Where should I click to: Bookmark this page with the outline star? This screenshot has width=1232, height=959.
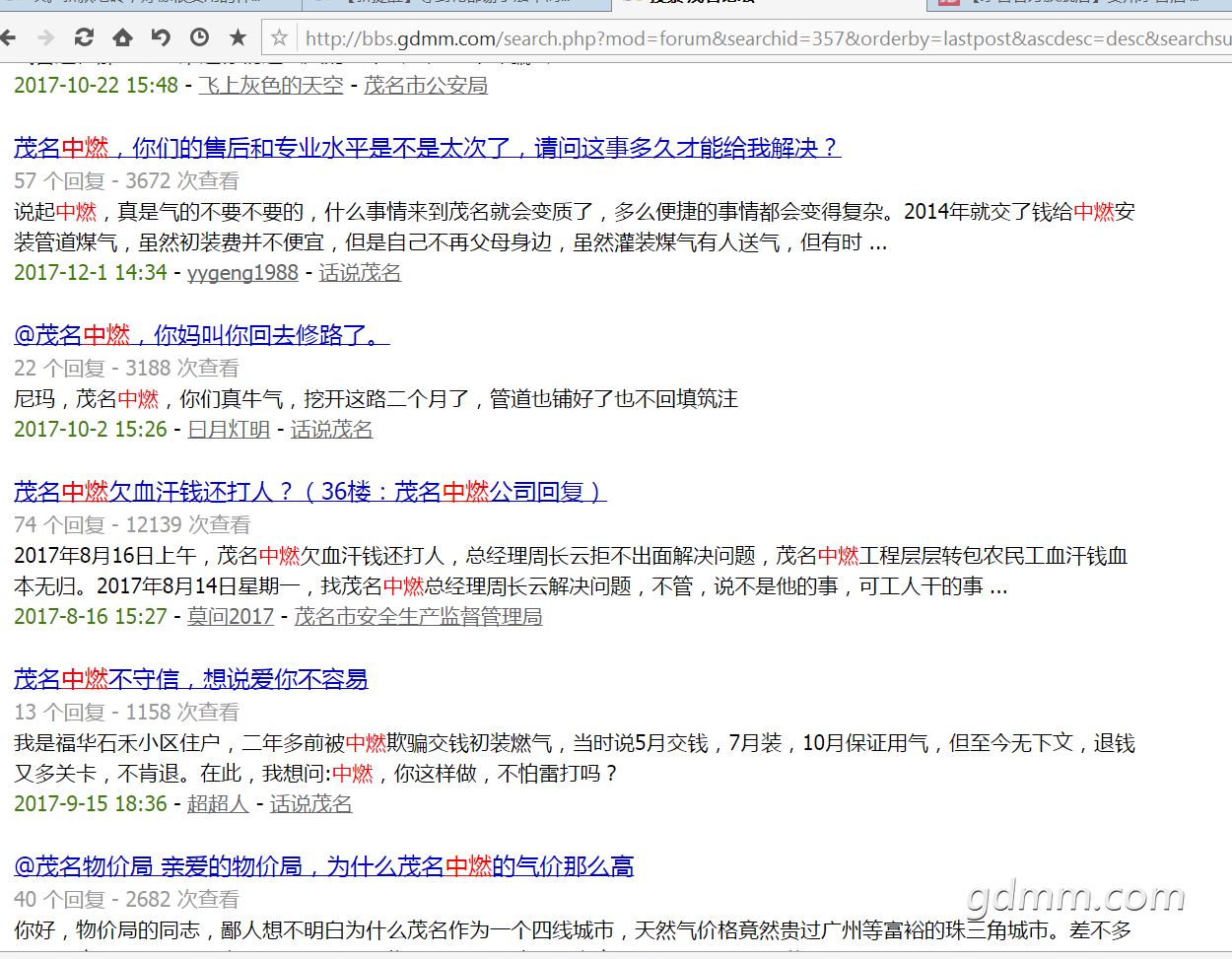(280, 37)
